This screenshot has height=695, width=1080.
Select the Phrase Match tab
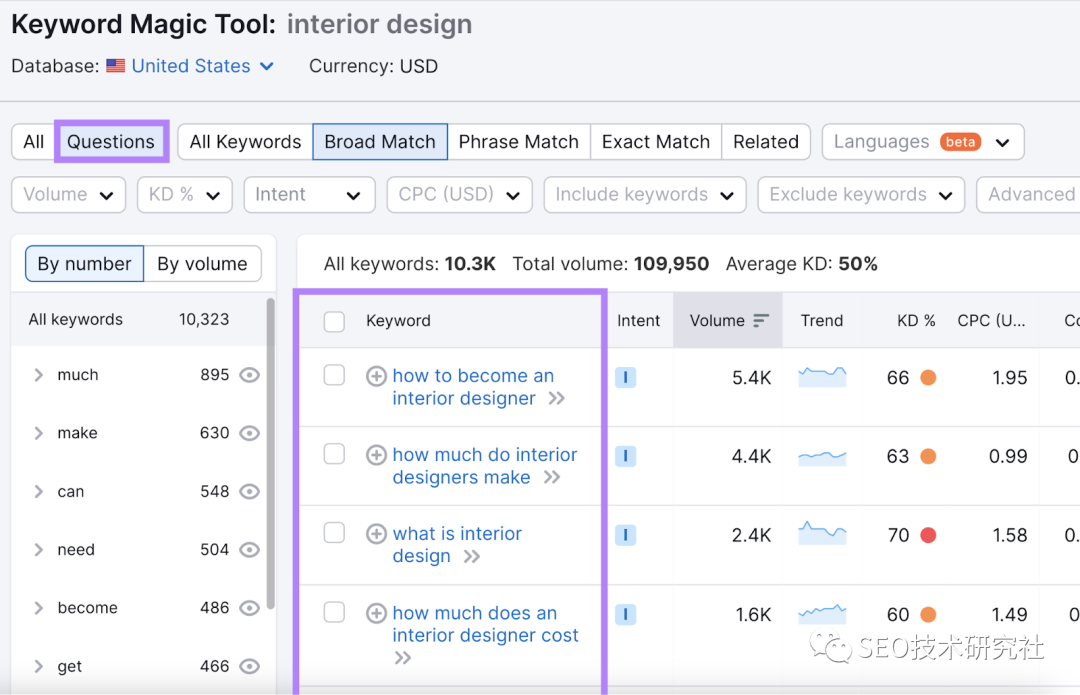pyautogui.click(x=518, y=142)
